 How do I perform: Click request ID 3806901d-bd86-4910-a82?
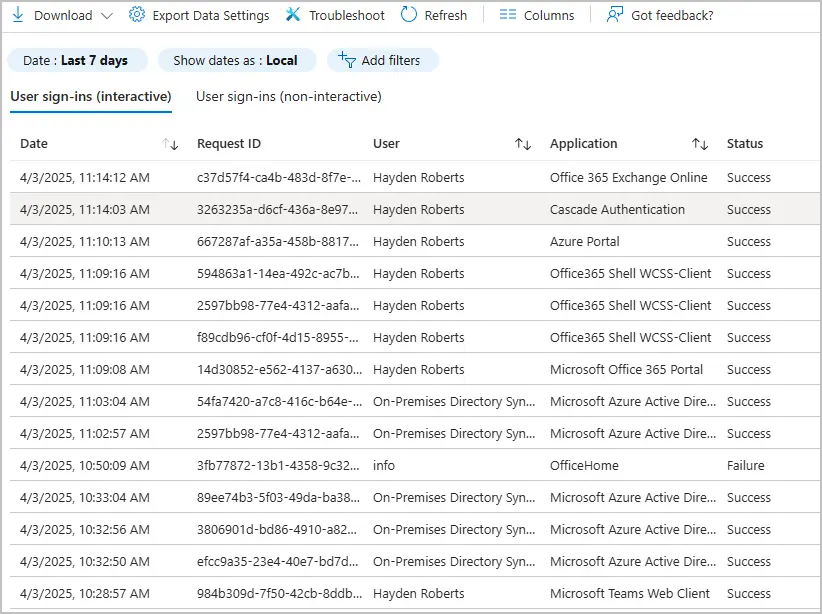[277, 530]
